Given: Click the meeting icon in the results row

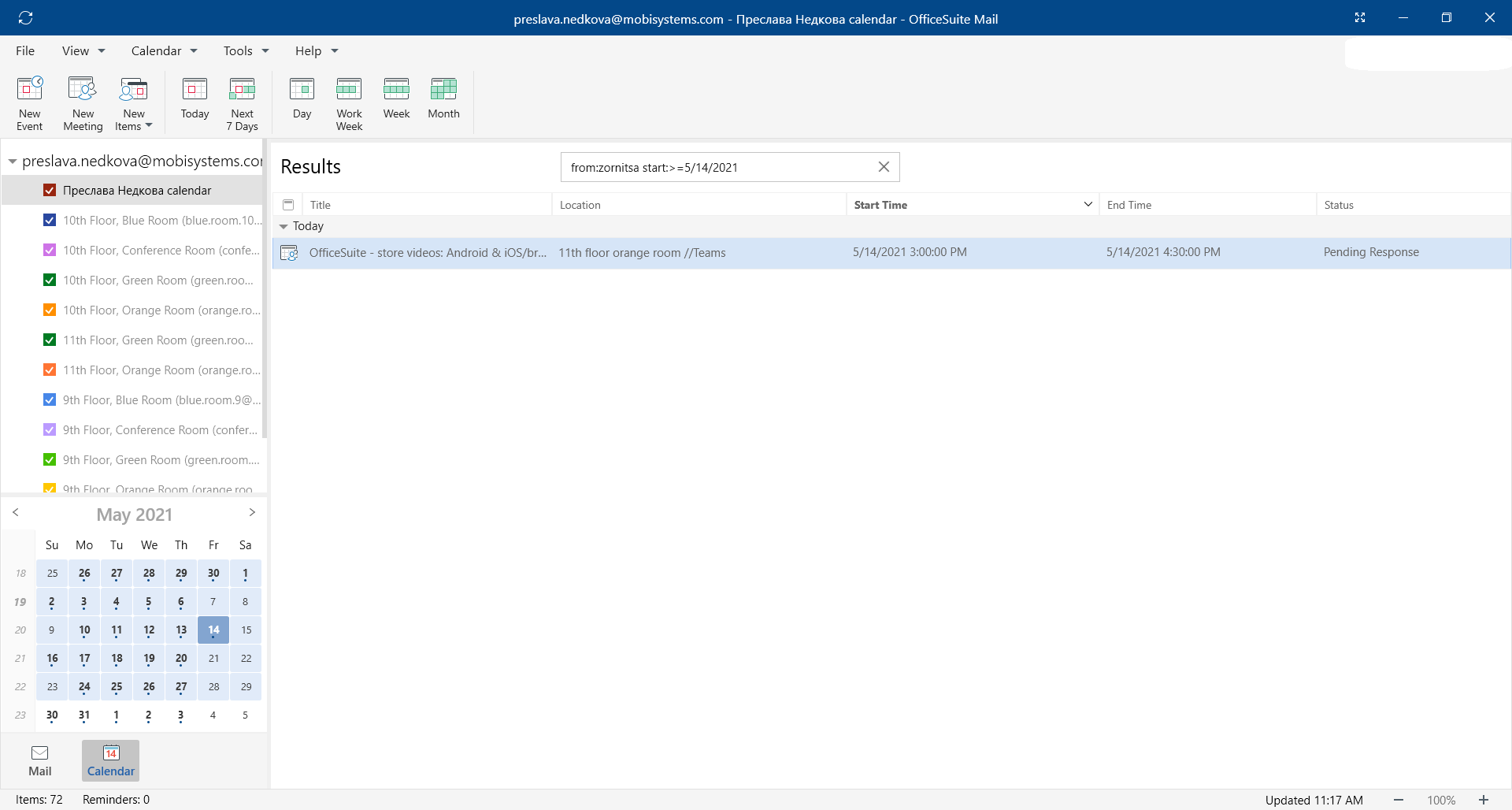Looking at the screenshot, I should point(289,253).
